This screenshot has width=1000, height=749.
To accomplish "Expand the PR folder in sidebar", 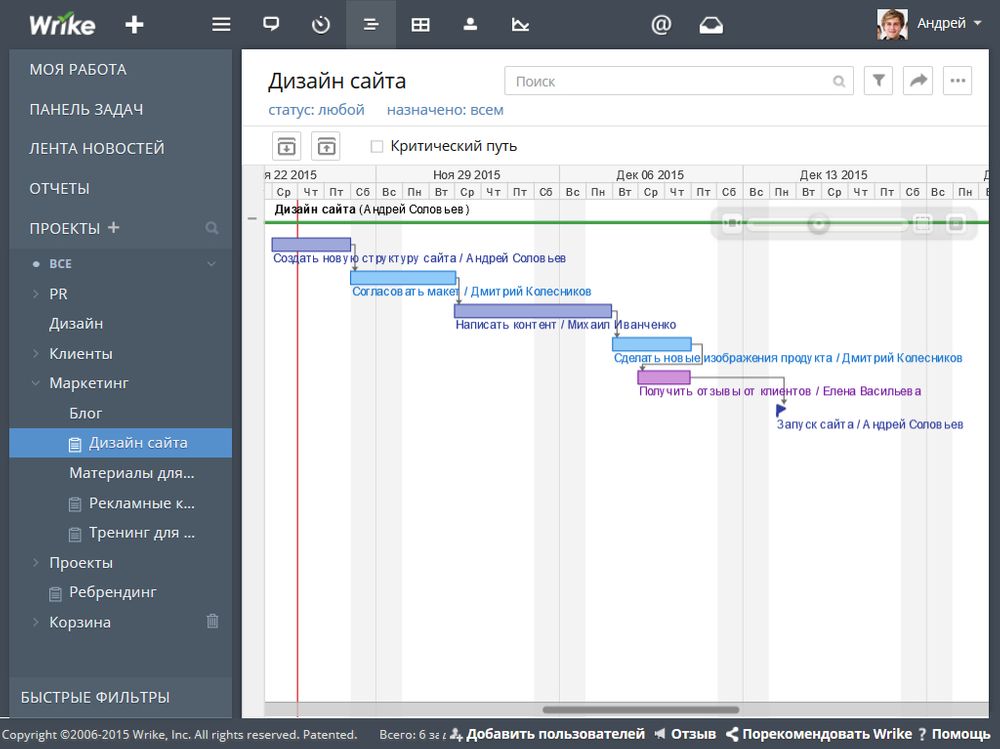I will point(36,294).
